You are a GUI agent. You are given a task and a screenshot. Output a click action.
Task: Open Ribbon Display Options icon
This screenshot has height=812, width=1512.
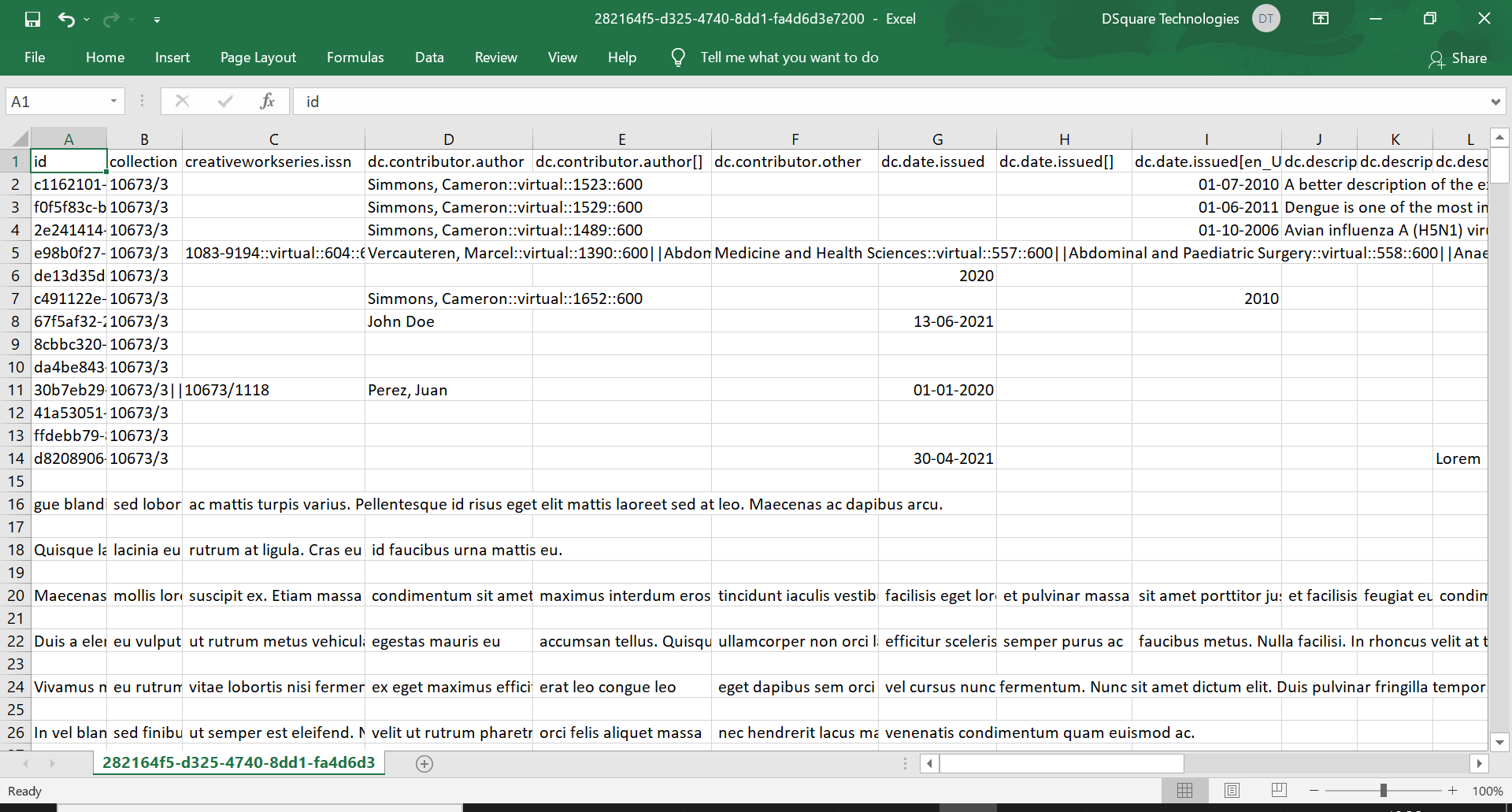pyautogui.click(x=1320, y=18)
